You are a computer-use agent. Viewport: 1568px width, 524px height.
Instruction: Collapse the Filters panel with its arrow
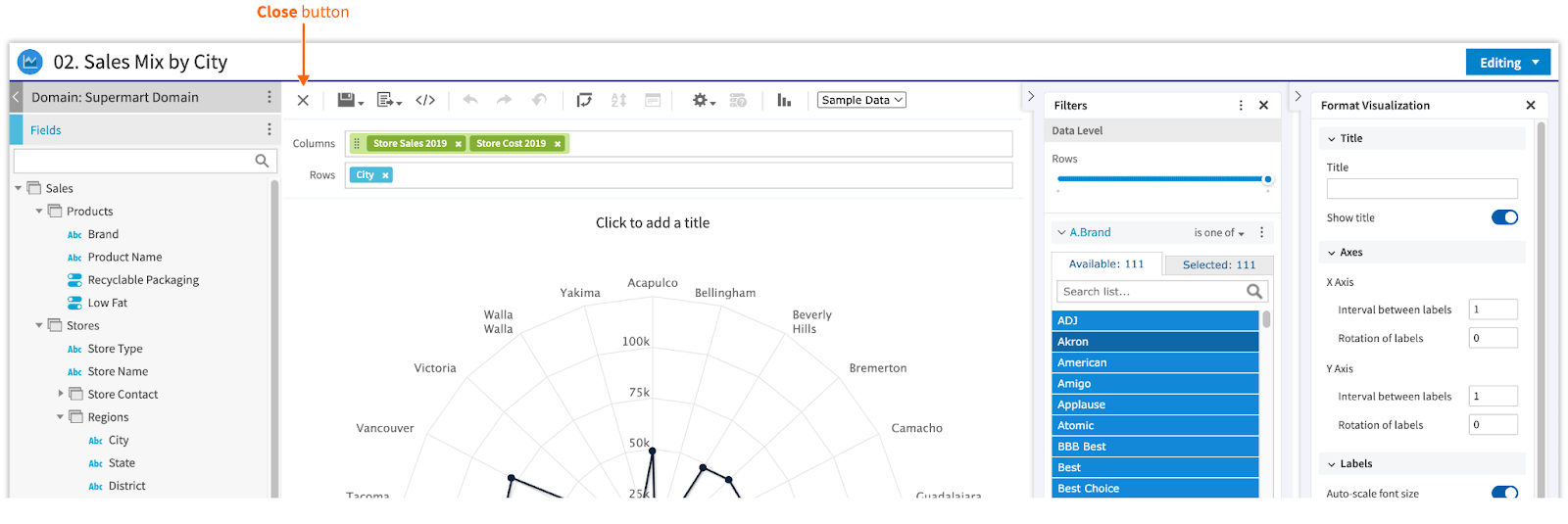(1031, 96)
